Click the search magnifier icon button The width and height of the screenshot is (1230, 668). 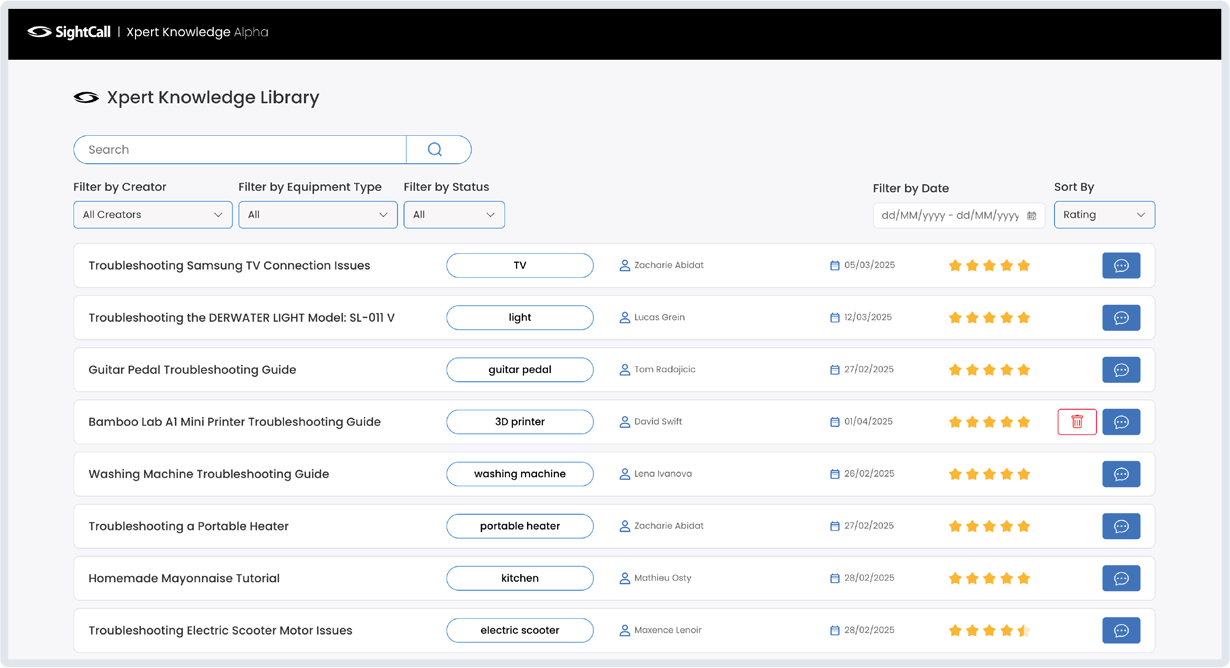pos(435,150)
